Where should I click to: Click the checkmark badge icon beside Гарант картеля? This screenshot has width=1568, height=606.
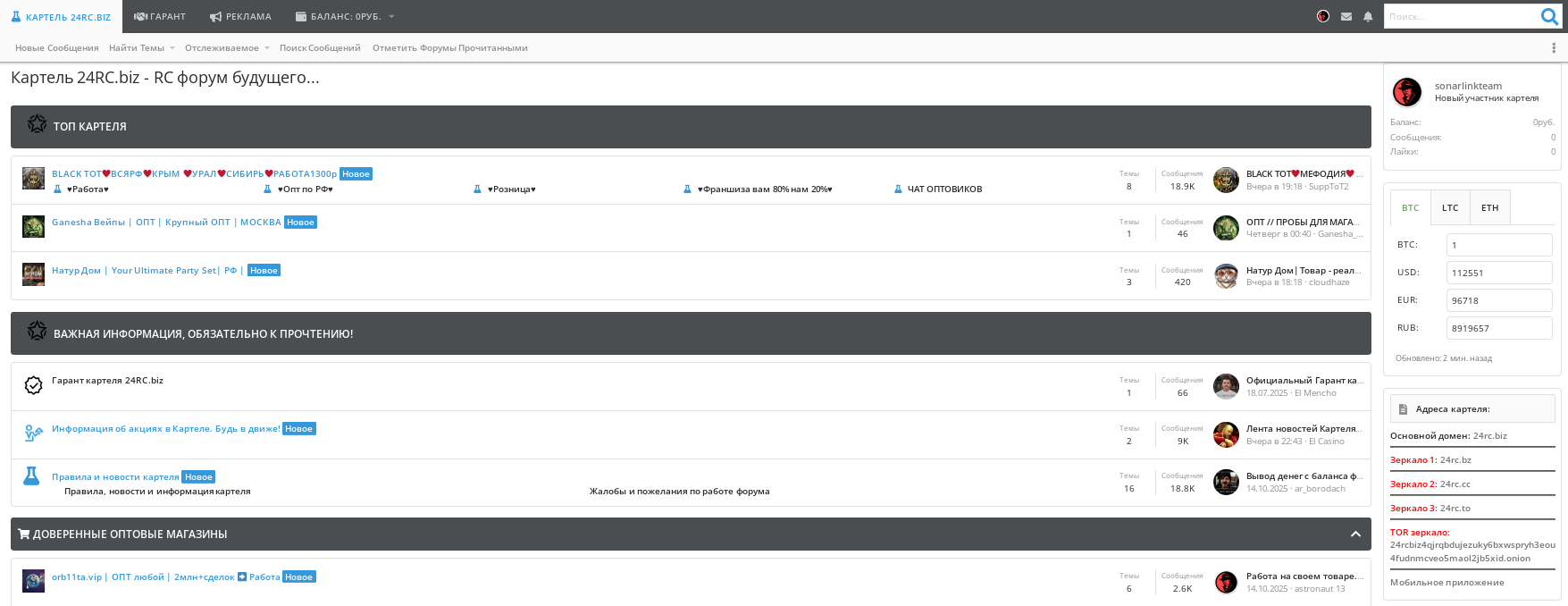tap(33, 385)
